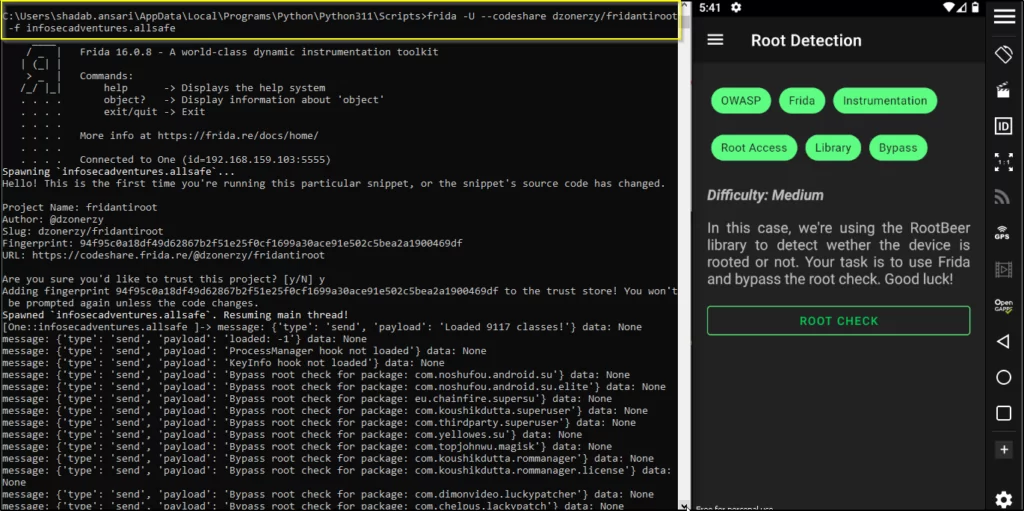Screen dimensions: 1024x511
Task: Click the Root Detection title text
Action: pyautogui.click(x=806, y=40)
